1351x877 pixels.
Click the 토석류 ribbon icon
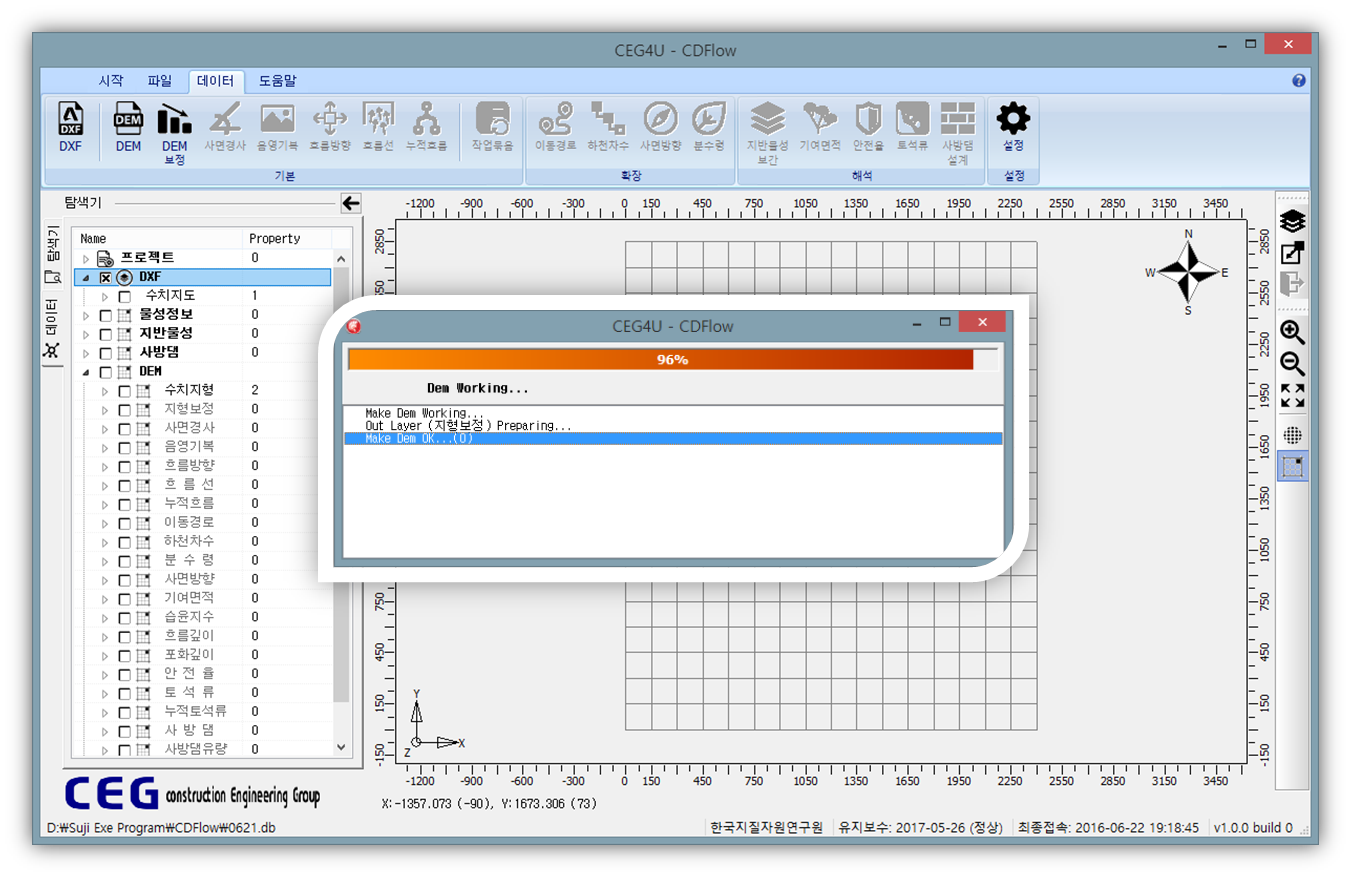coord(912,127)
